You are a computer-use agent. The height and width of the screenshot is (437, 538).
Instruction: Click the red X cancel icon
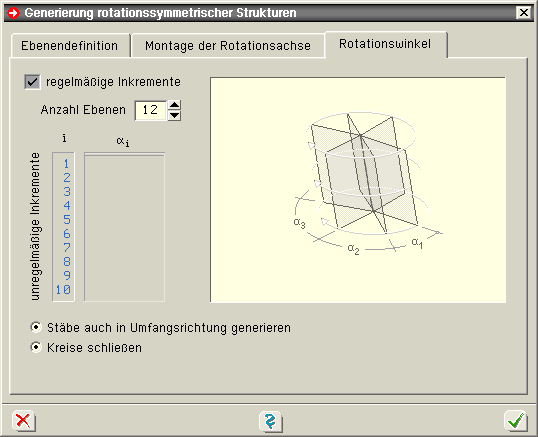coord(23,421)
